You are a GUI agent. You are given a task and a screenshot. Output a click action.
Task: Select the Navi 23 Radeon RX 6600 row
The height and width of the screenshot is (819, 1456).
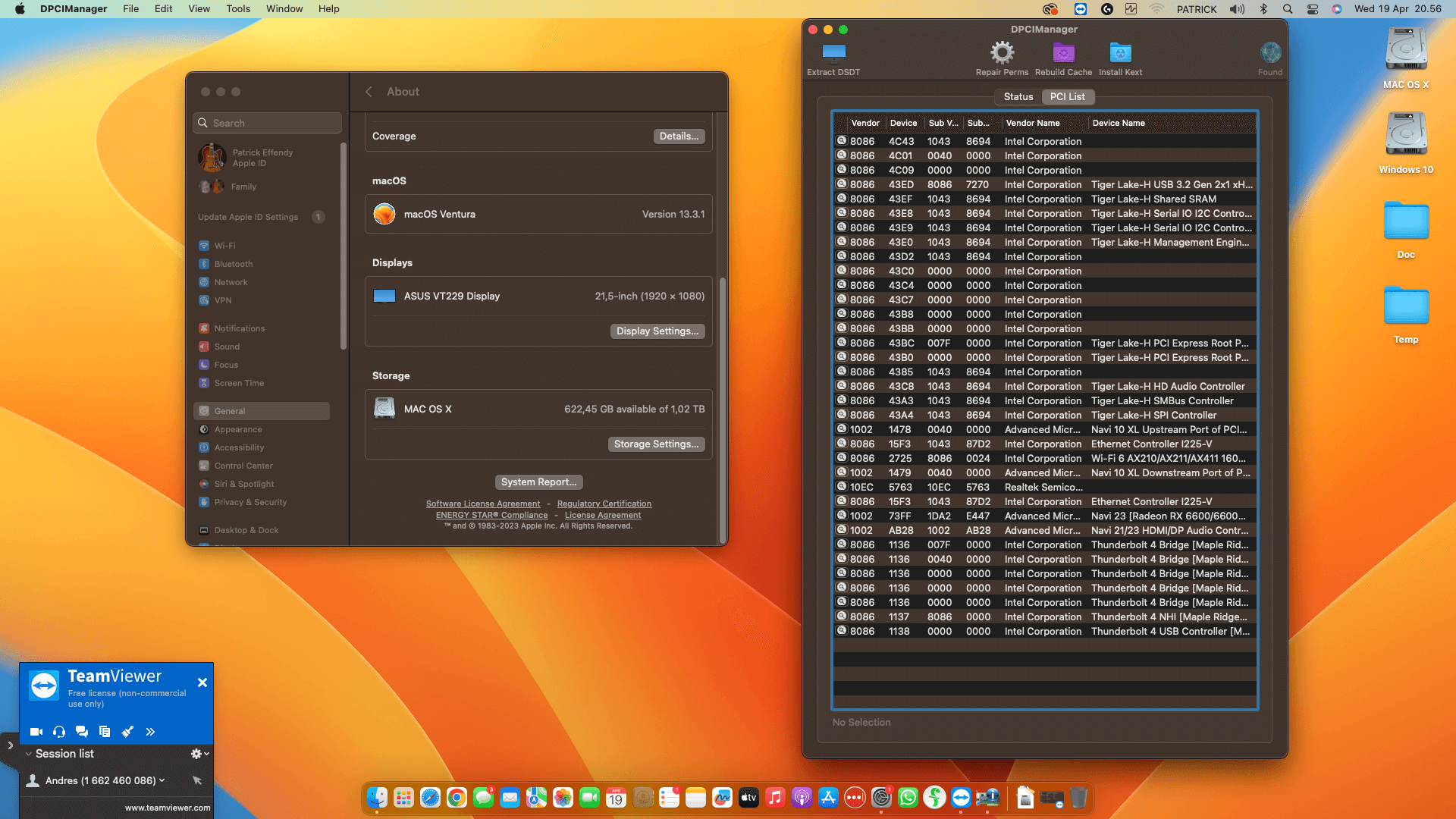click(x=1045, y=516)
